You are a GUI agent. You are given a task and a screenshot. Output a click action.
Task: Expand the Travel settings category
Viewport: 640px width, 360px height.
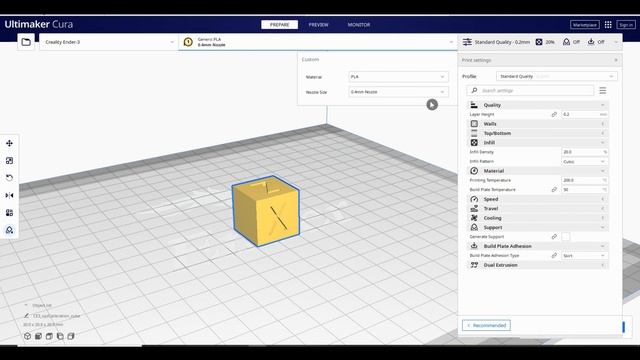[x=538, y=209]
